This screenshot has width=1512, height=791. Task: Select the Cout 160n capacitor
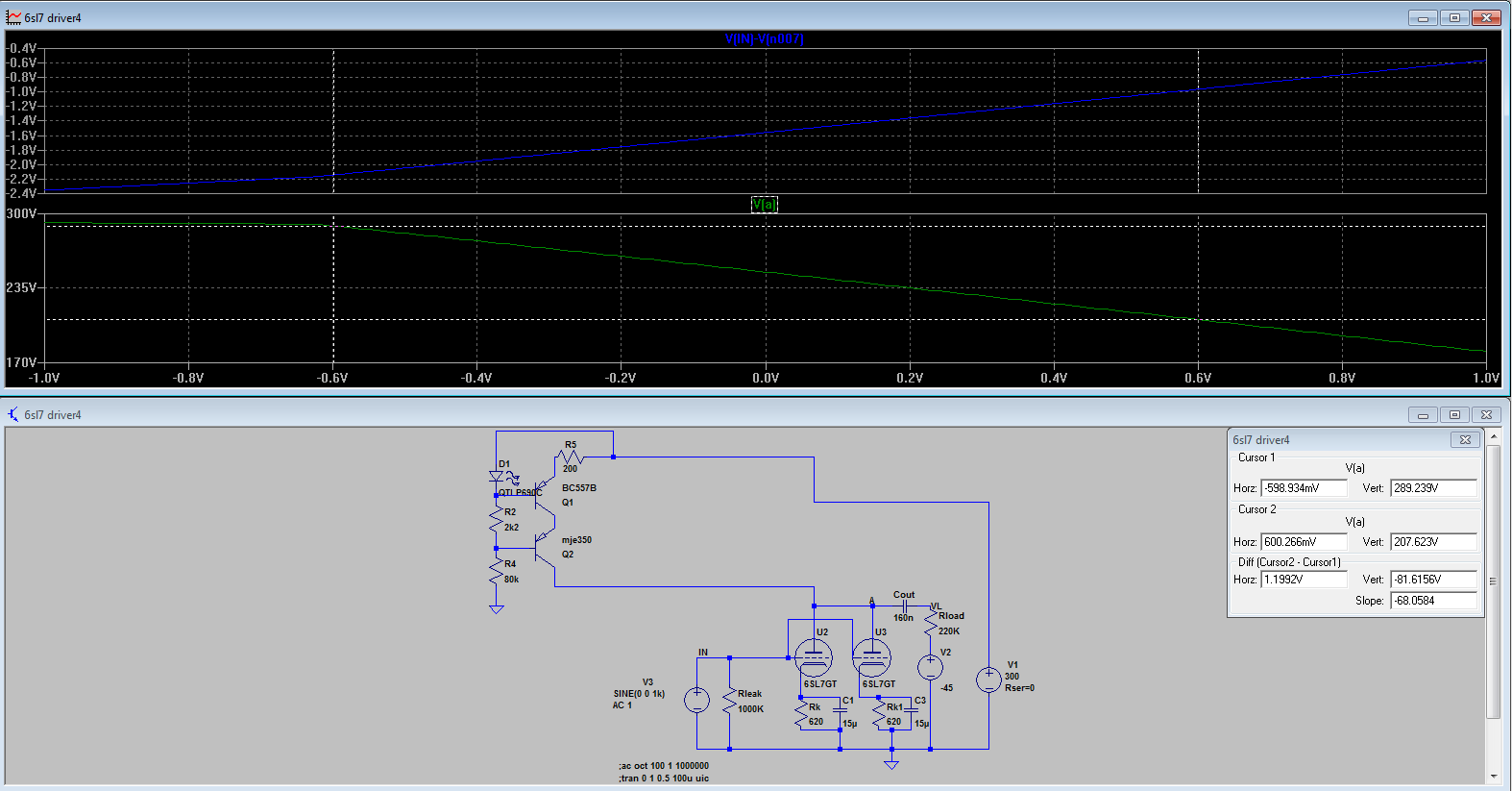click(904, 606)
